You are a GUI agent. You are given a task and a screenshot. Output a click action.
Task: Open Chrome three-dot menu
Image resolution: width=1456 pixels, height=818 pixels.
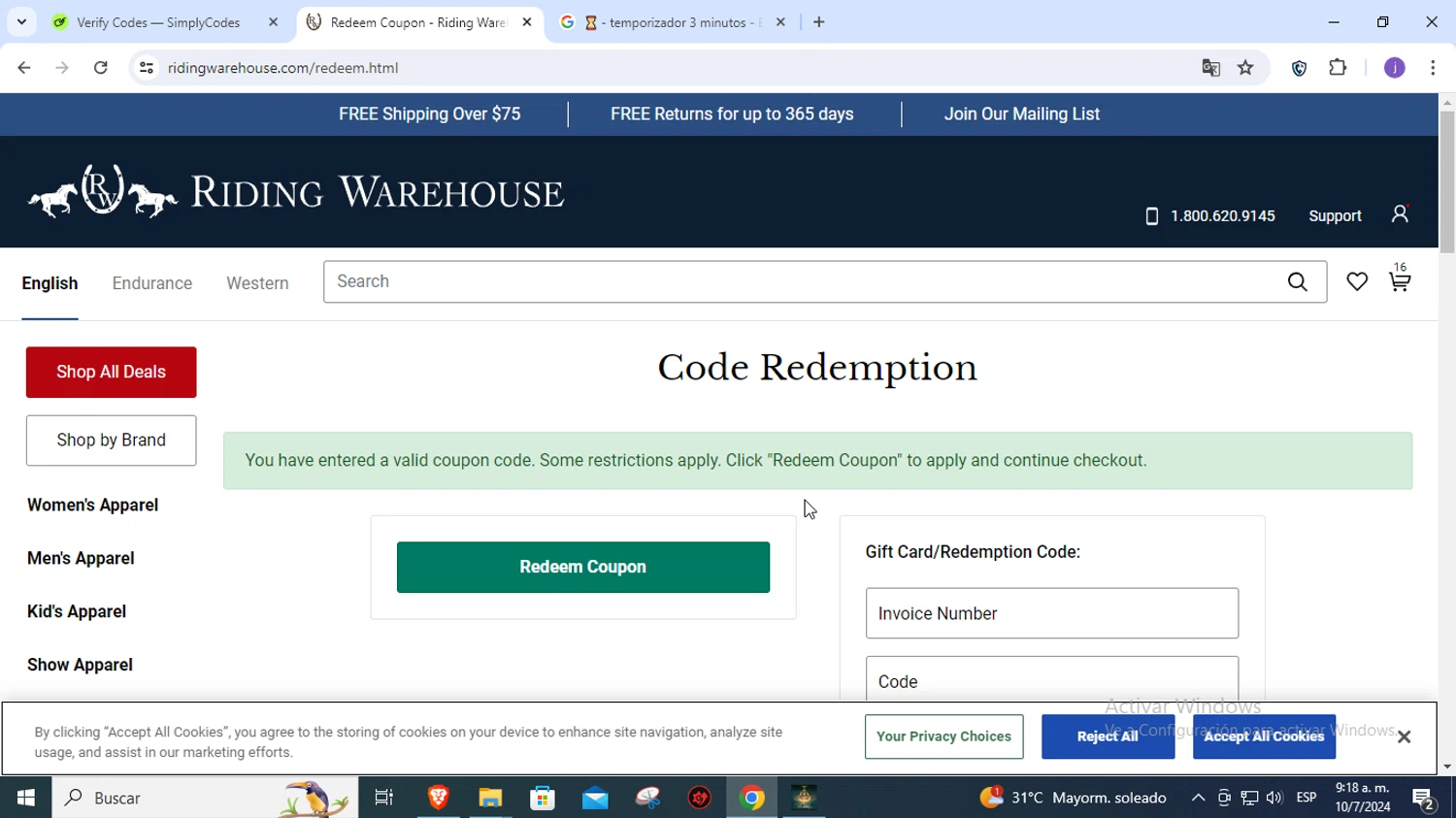pyautogui.click(x=1433, y=68)
